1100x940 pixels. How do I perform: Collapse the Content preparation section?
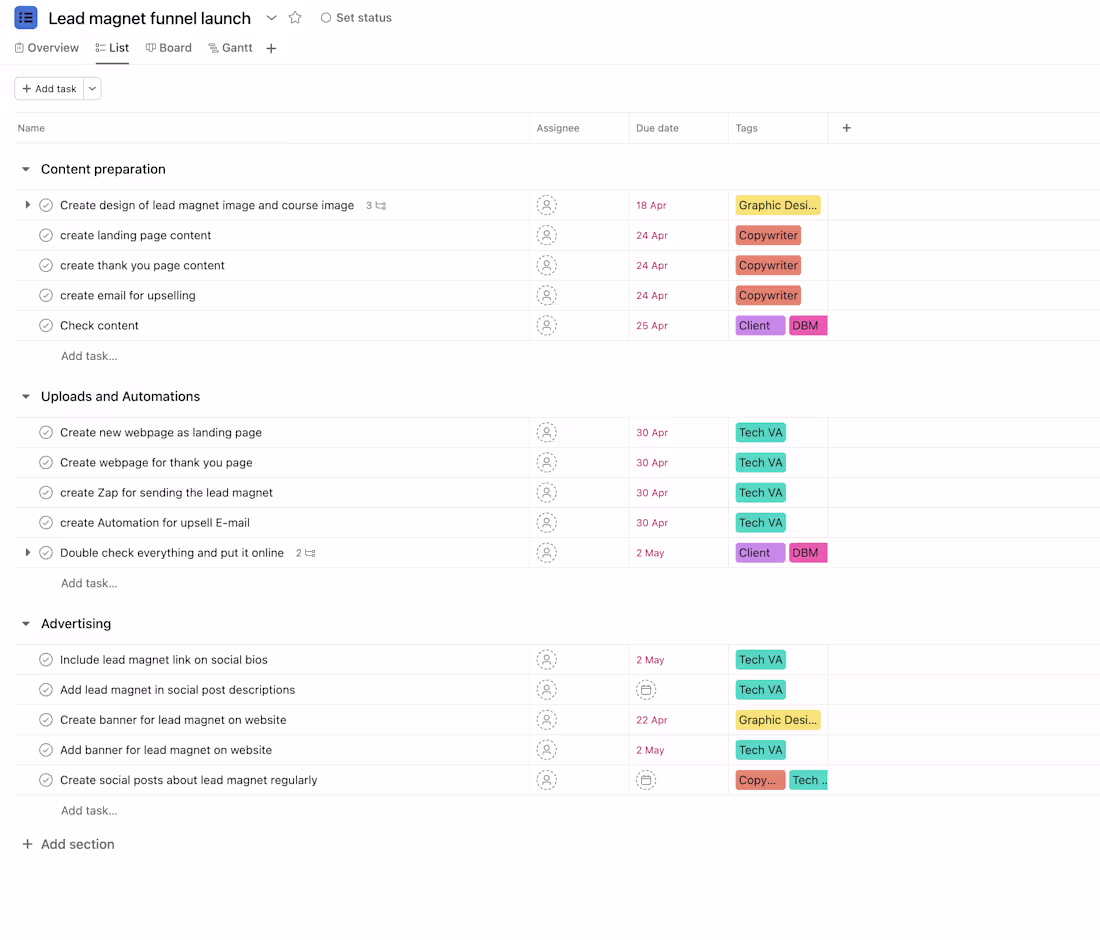tap(26, 169)
